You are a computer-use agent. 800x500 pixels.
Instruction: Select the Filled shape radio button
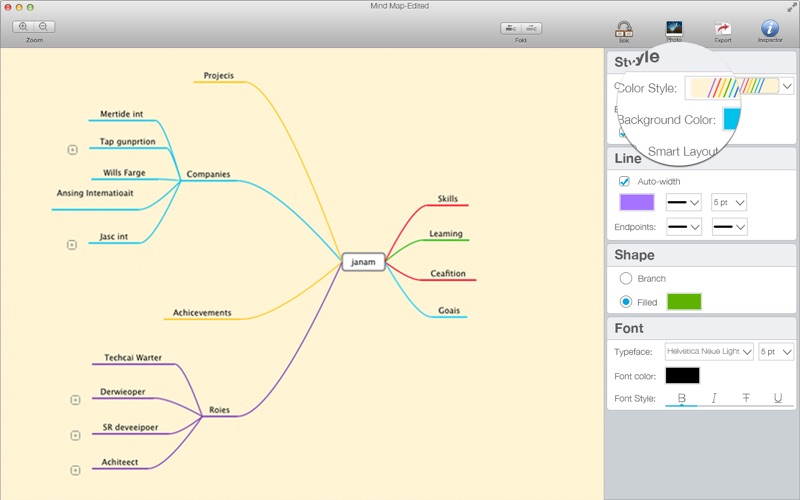click(x=626, y=301)
